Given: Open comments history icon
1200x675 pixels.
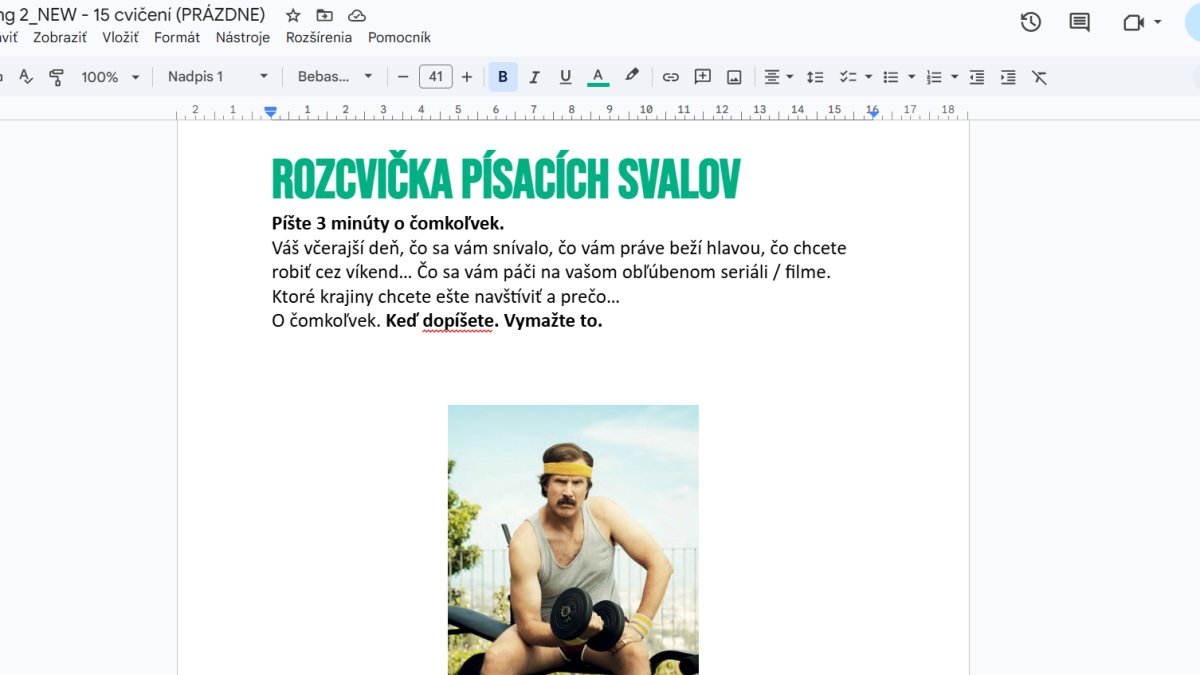Looking at the screenshot, I should click(x=1080, y=22).
